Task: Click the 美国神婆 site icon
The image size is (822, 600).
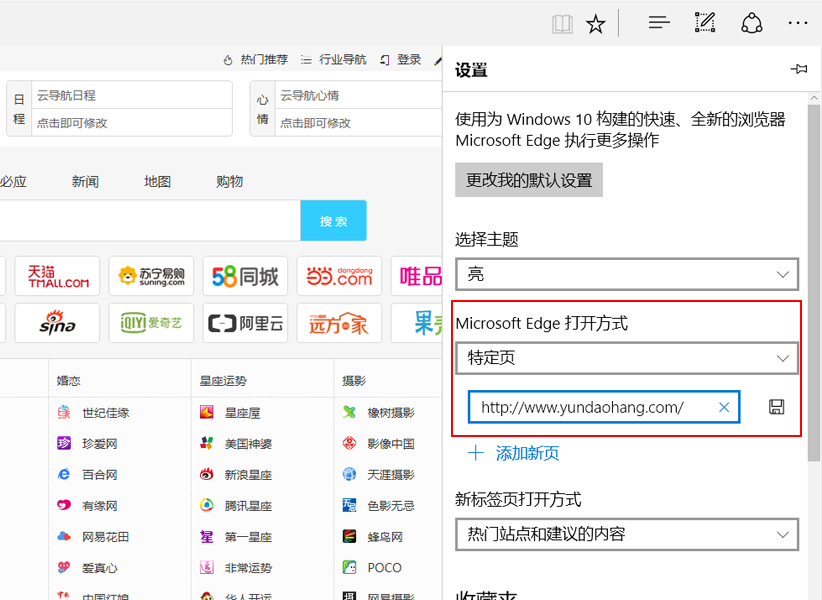Action: point(207,443)
